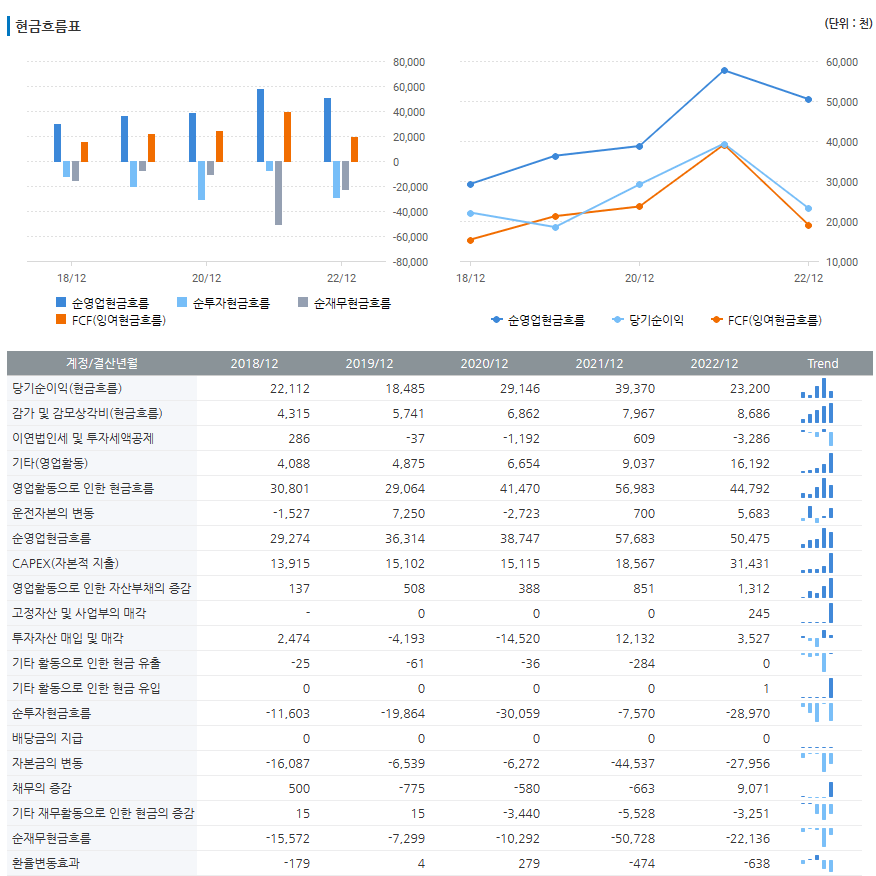
Task: Click the -30,059 순투자현금흐름 value
Action: pos(518,714)
